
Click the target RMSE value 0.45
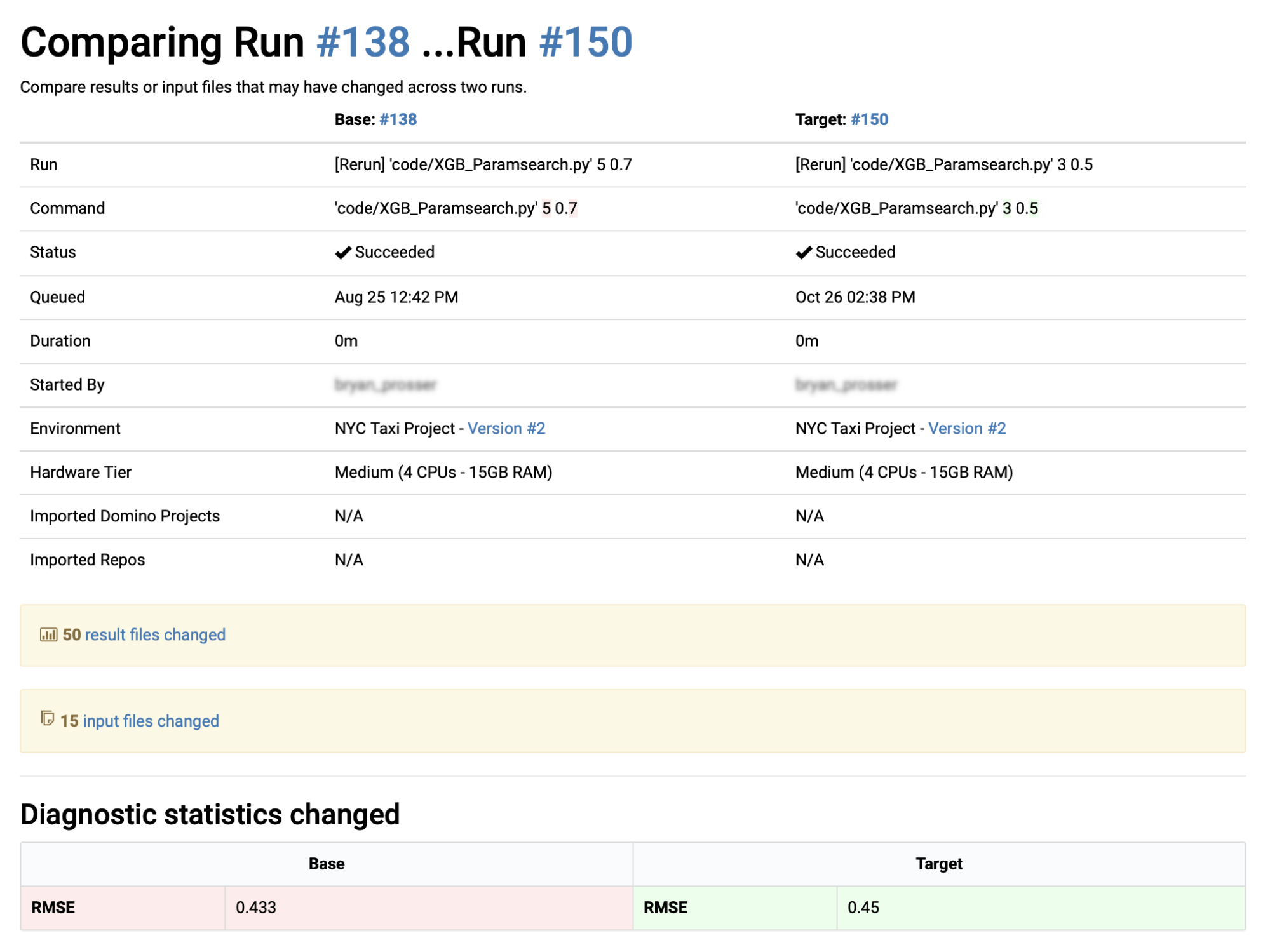863,908
